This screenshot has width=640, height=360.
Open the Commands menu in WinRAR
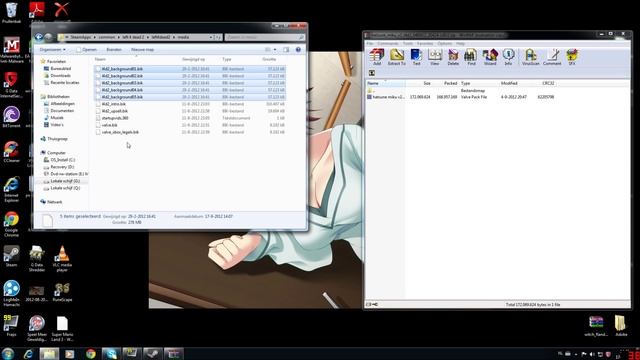click(388, 43)
